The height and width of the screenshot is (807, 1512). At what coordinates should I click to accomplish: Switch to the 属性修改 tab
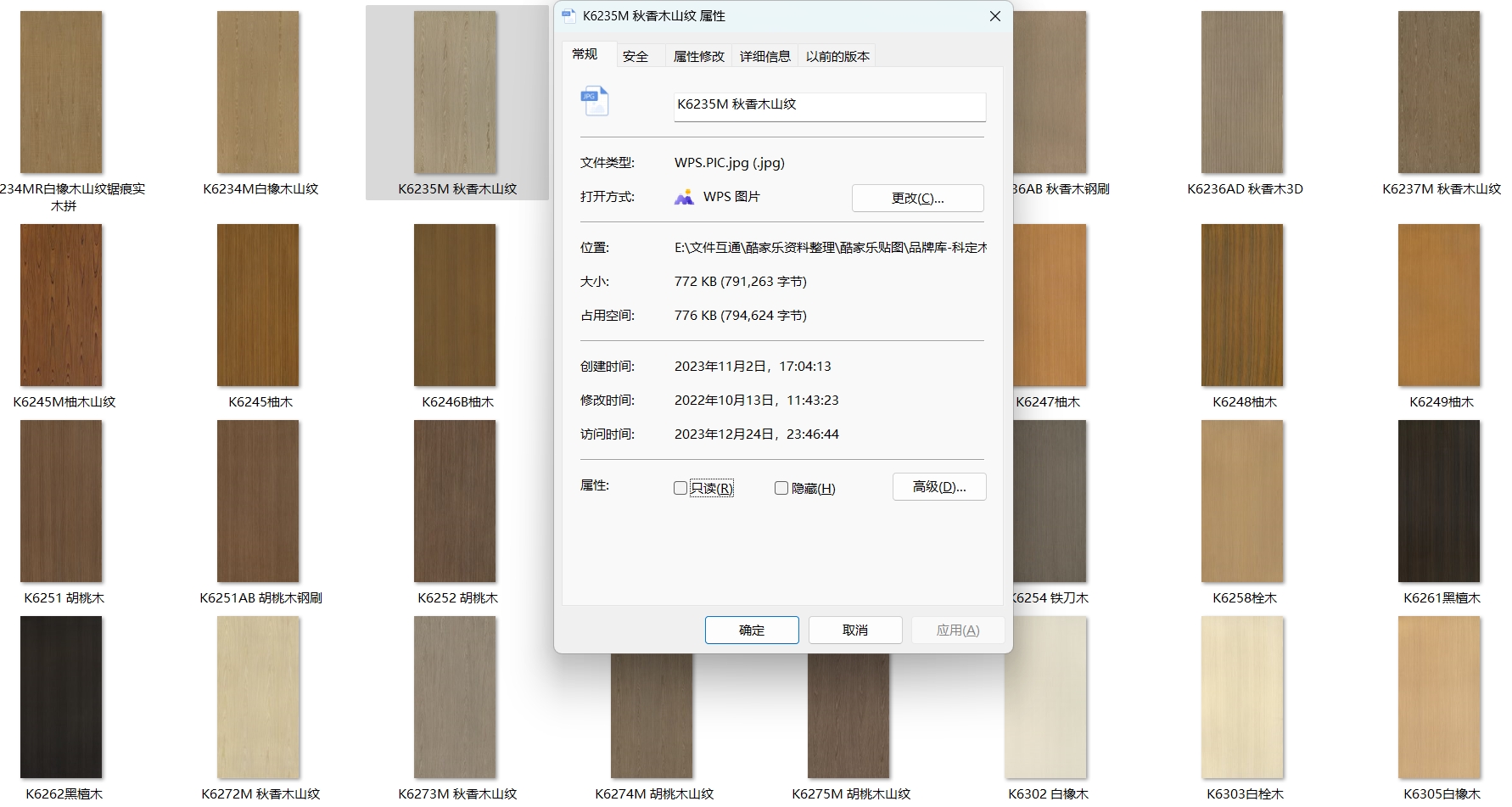click(698, 56)
